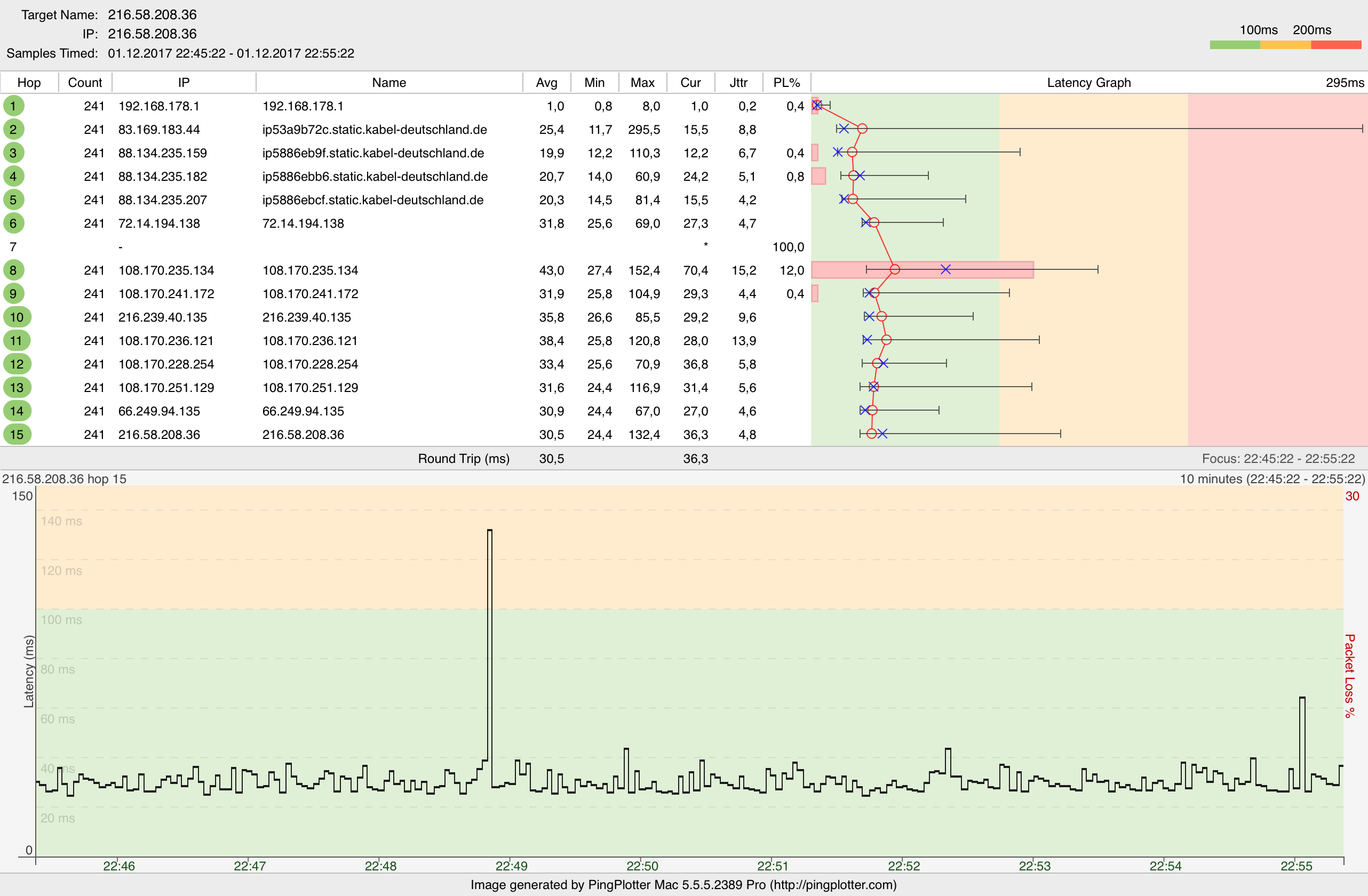Image resolution: width=1368 pixels, height=896 pixels.
Task: Select hop 4 green circle icon
Action: point(13,177)
